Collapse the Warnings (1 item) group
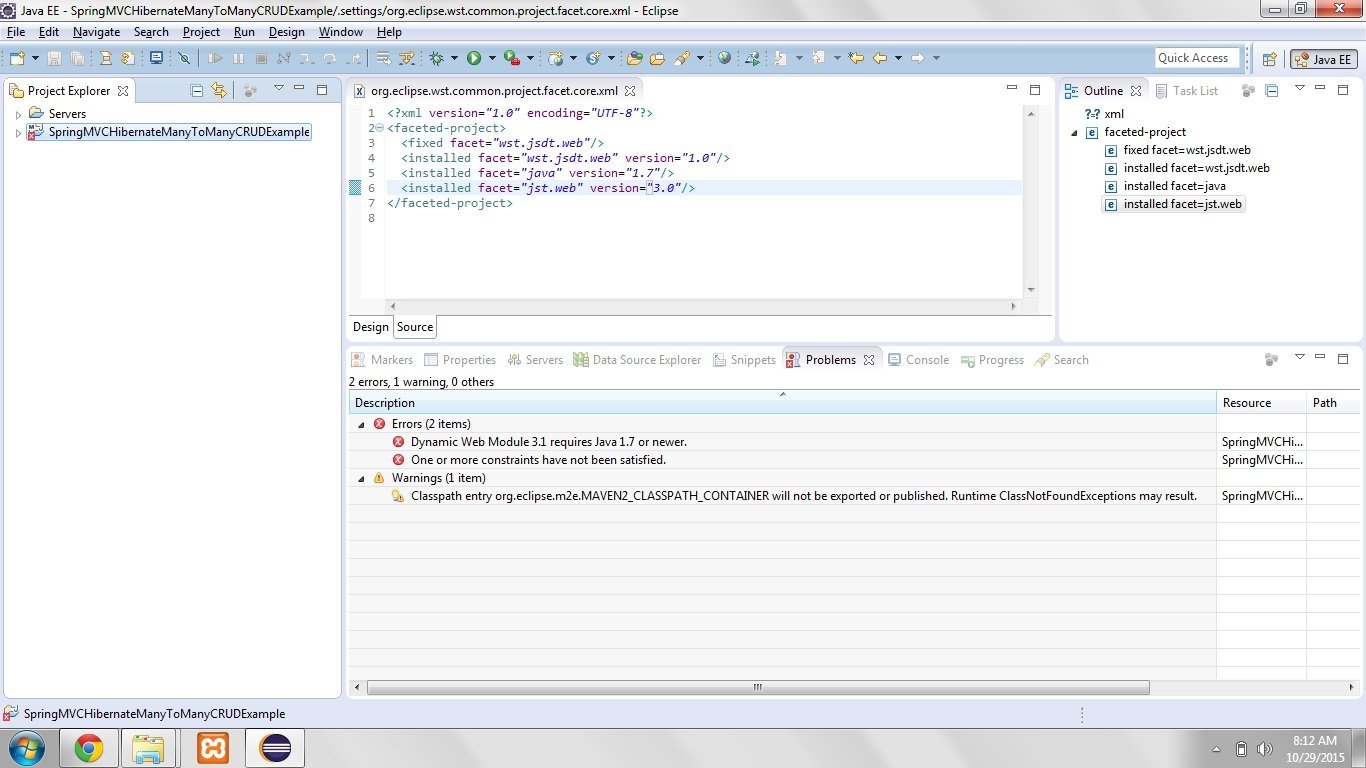The height and width of the screenshot is (768, 1366). coord(362,478)
